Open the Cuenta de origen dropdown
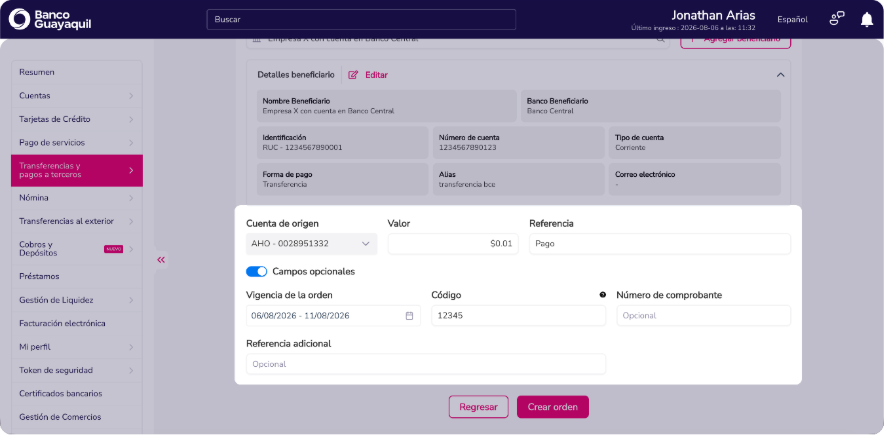Screen dimensions: 885x435 (x=312, y=244)
